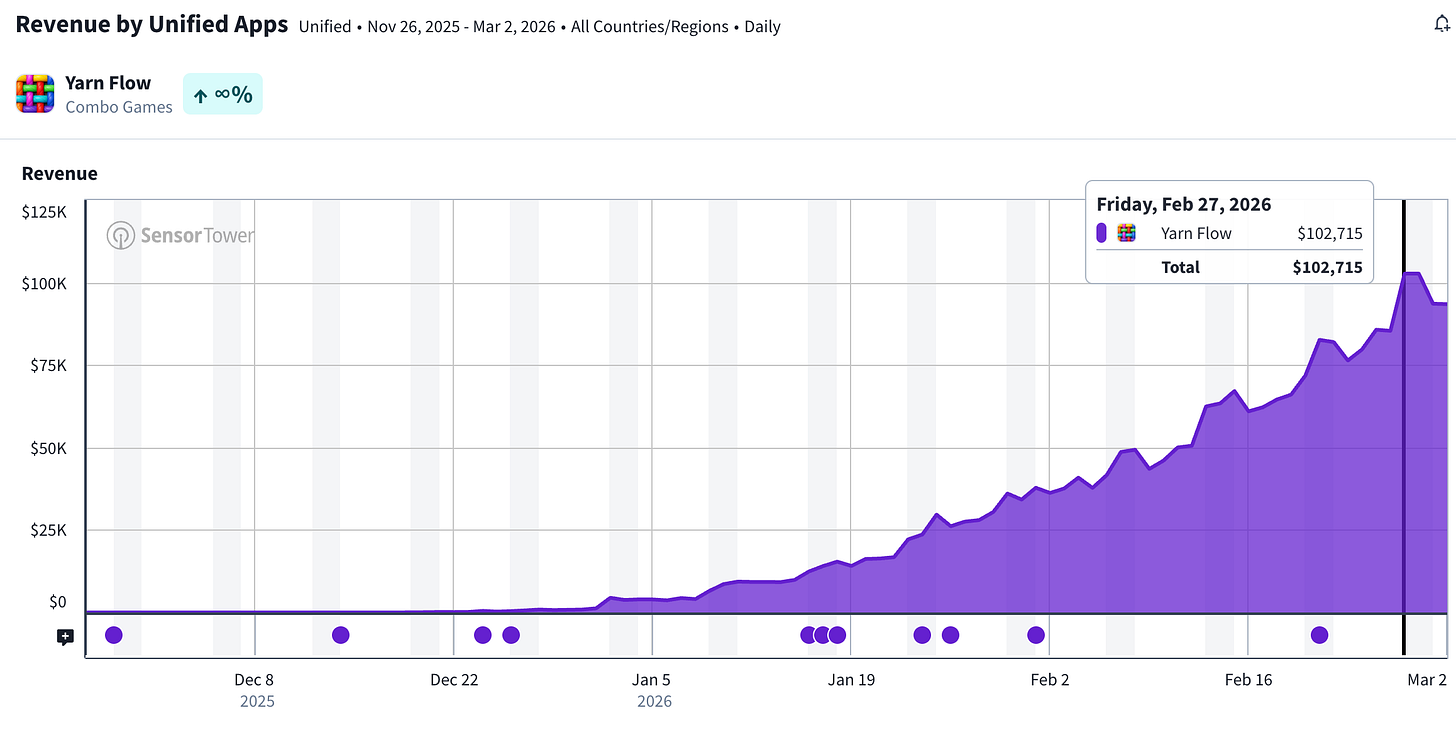Click the $75K axis label
This screenshot has height=732, width=1456.
click(47, 365)
